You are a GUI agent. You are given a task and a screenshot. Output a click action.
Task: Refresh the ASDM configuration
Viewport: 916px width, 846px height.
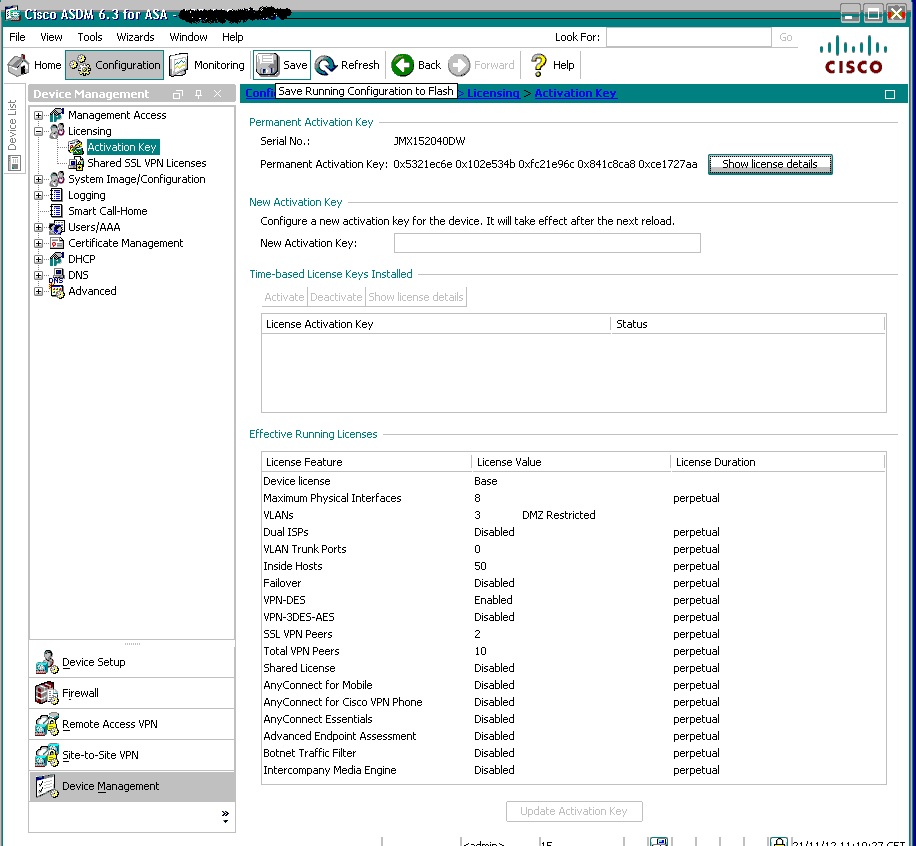[348, 65]
